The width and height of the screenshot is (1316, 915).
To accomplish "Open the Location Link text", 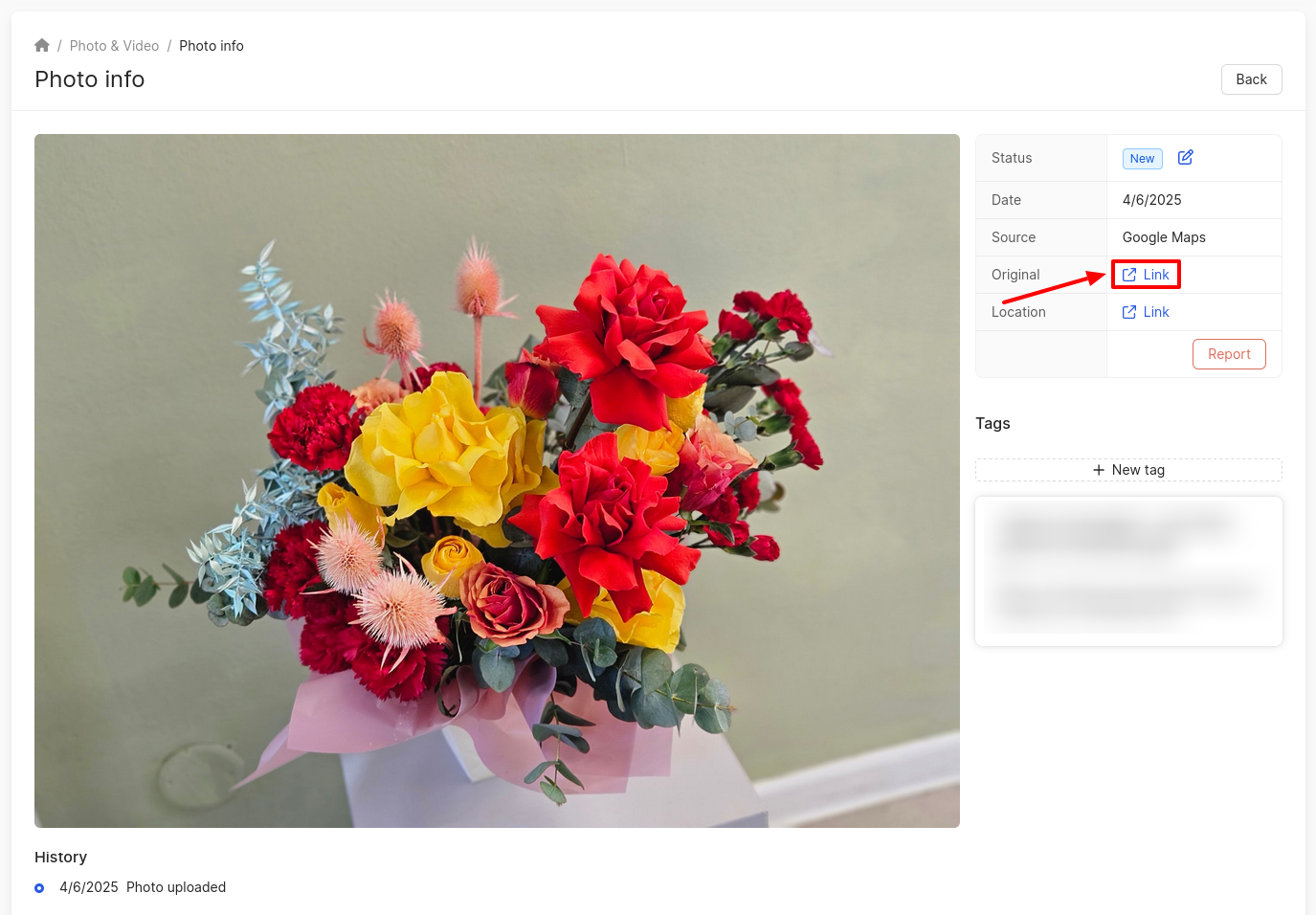I will coord(1156,312).
